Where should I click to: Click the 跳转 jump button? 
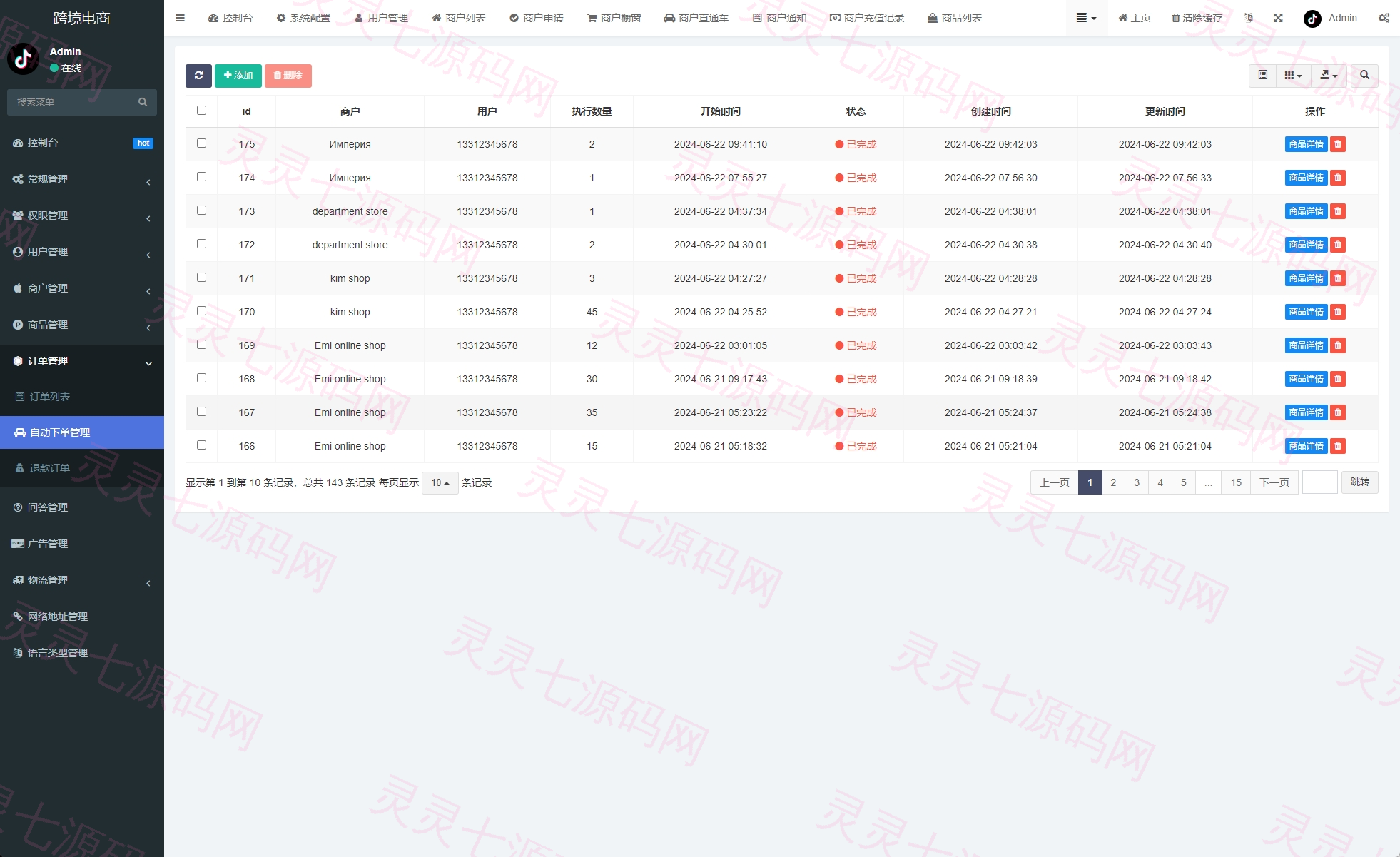[x=1359, y=483]
